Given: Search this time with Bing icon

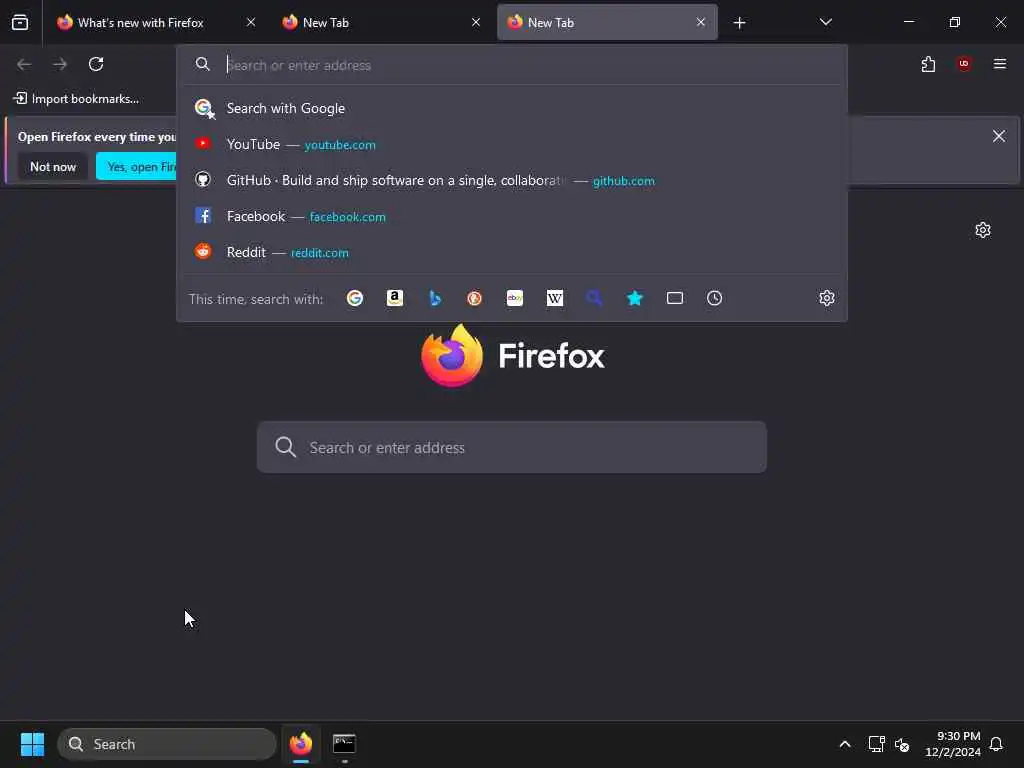Looking at the screenshot, I should pos(435,298).
